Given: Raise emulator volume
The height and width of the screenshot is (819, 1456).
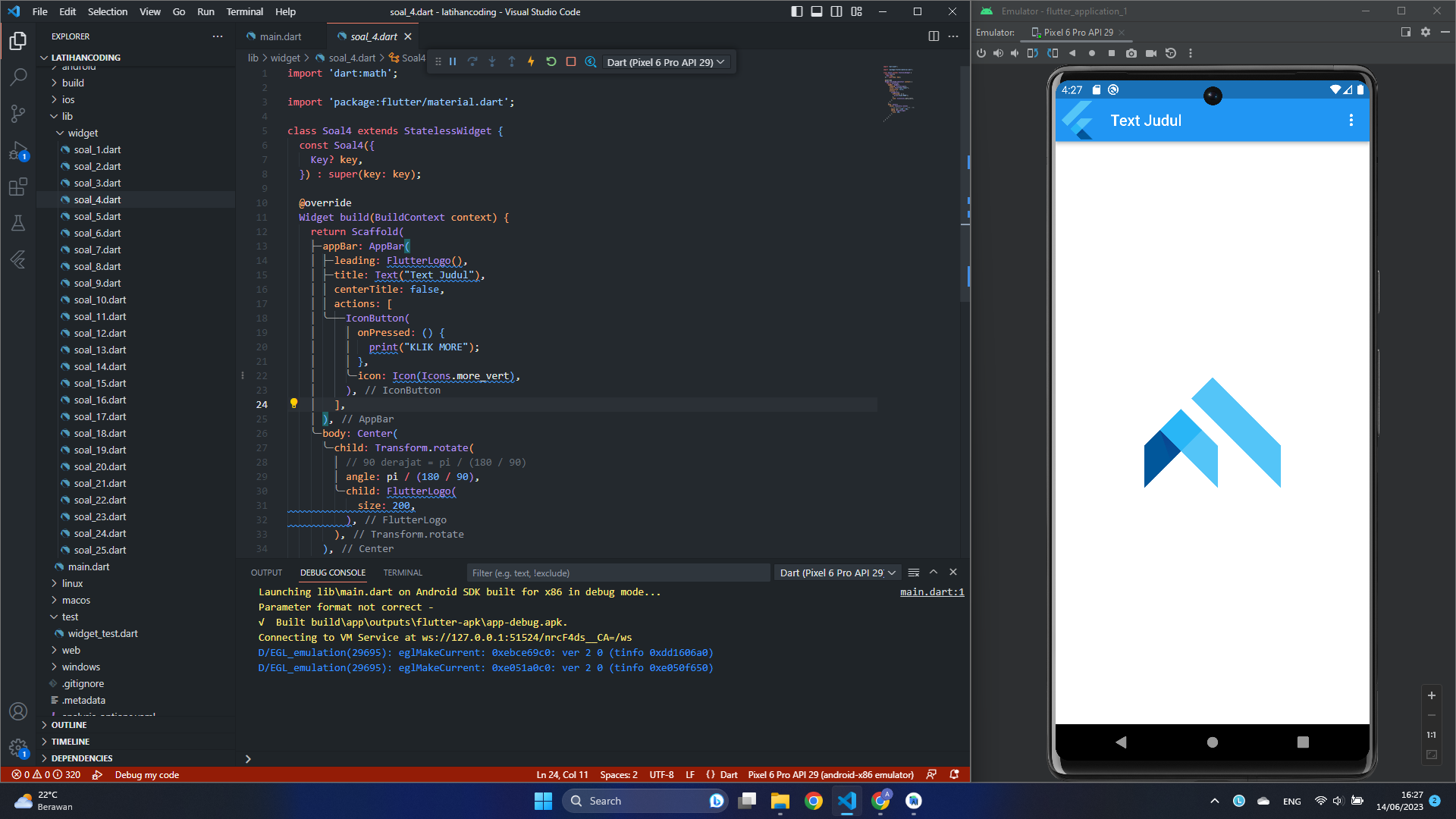Looking at the screenshot, I should click(x=998, y=53).
